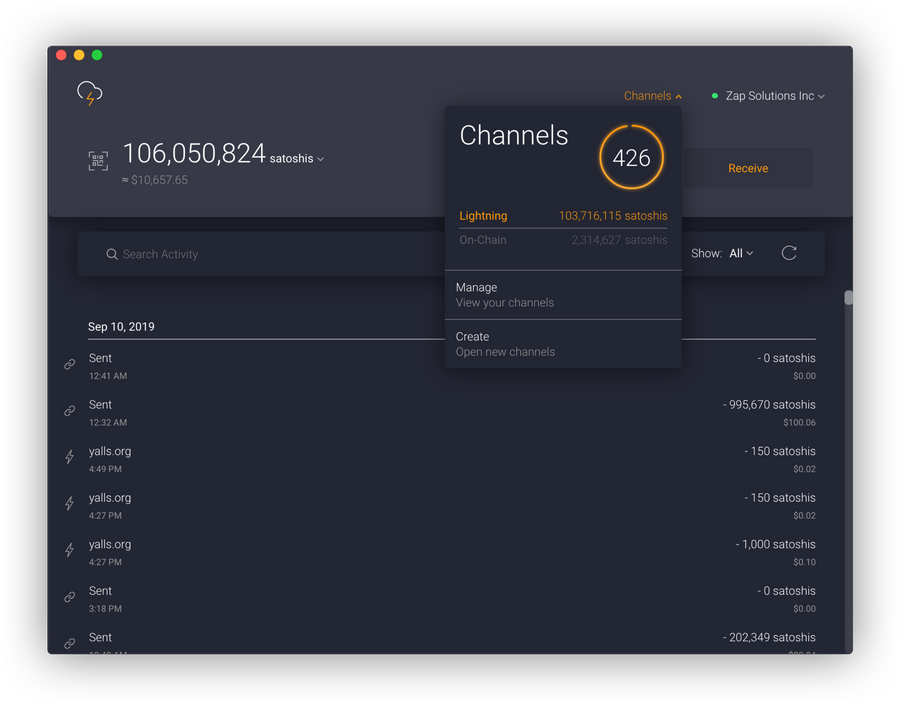Click the - 995,670 satoshis amount
The width and height of the screenshot is (900, 703).
(769, 405)
